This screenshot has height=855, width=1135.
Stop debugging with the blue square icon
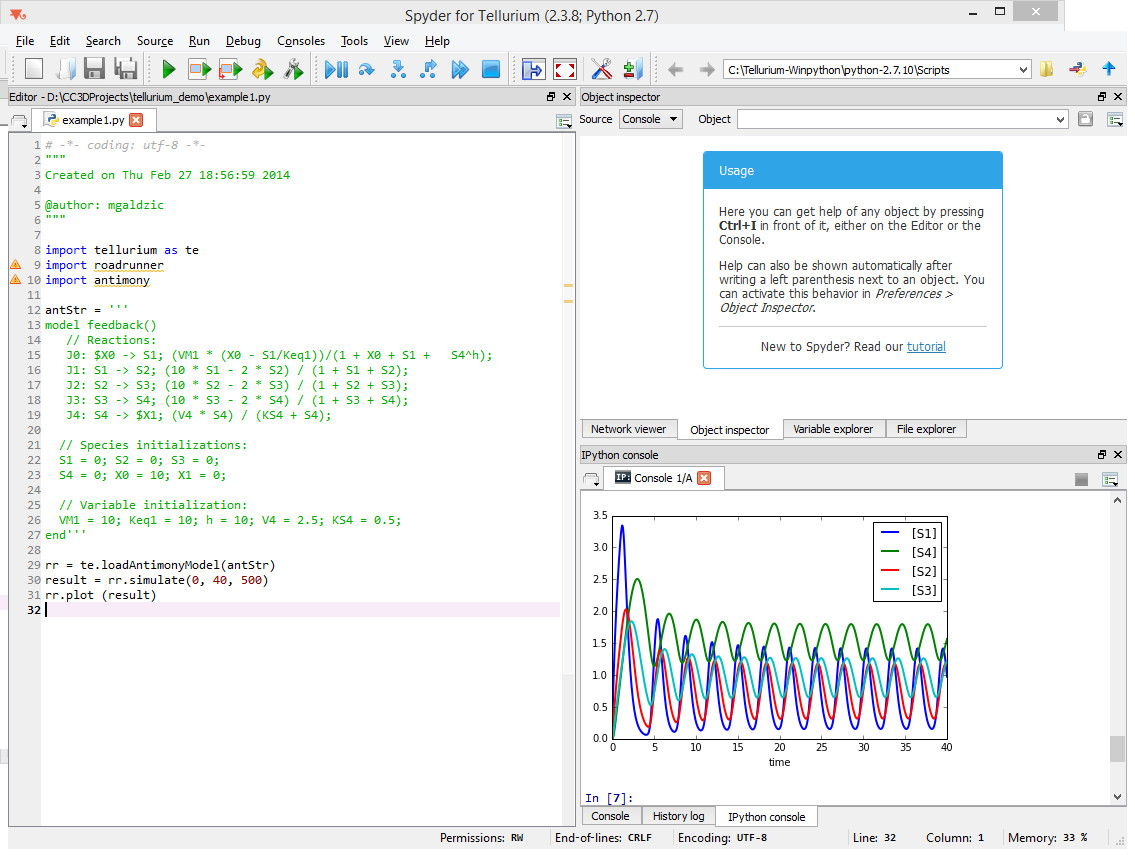pyautogui.click(x=491, y=70)
